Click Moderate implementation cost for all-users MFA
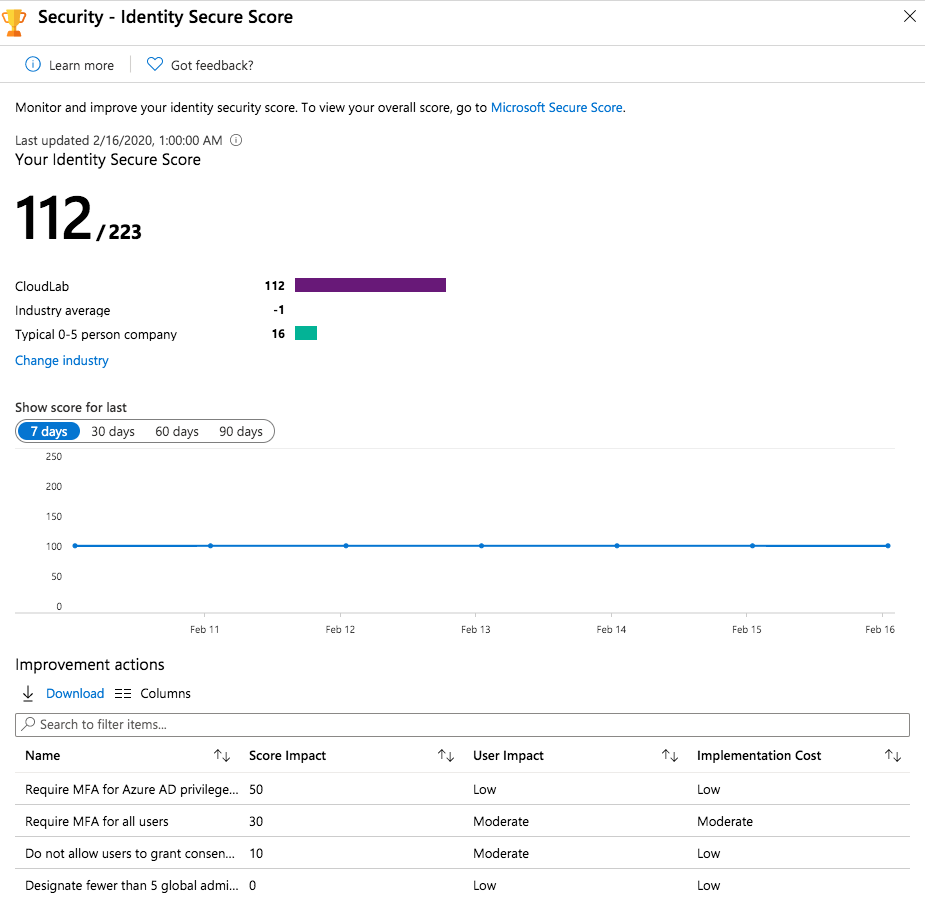Image resolution: width=925 pixels, height=900 pixels. pos(724,821)
